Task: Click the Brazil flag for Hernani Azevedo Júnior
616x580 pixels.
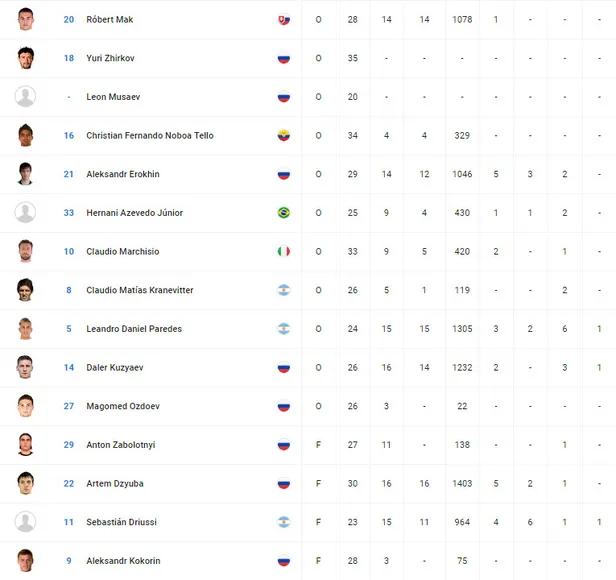Action: tap(284, 213)
